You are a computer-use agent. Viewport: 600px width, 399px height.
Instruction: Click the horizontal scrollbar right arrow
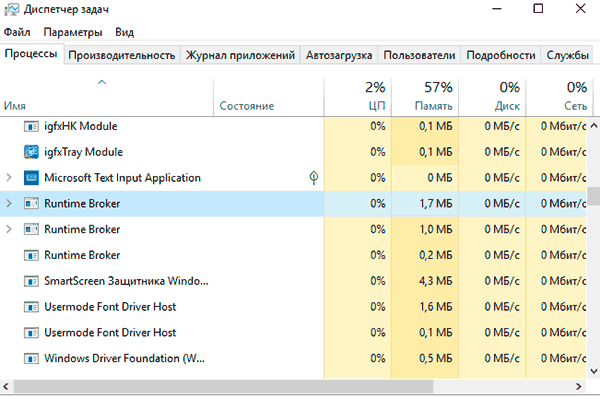point(579,386)
